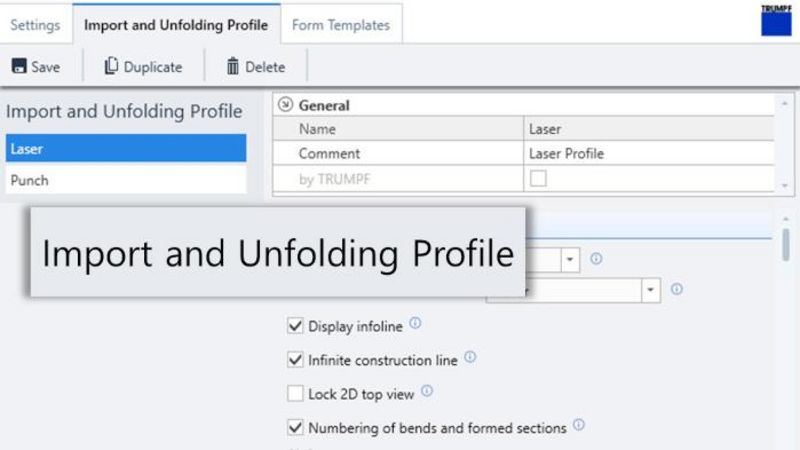Click the Delete trash can icon
Screen dimensions: 800x450
coord(233,67)
